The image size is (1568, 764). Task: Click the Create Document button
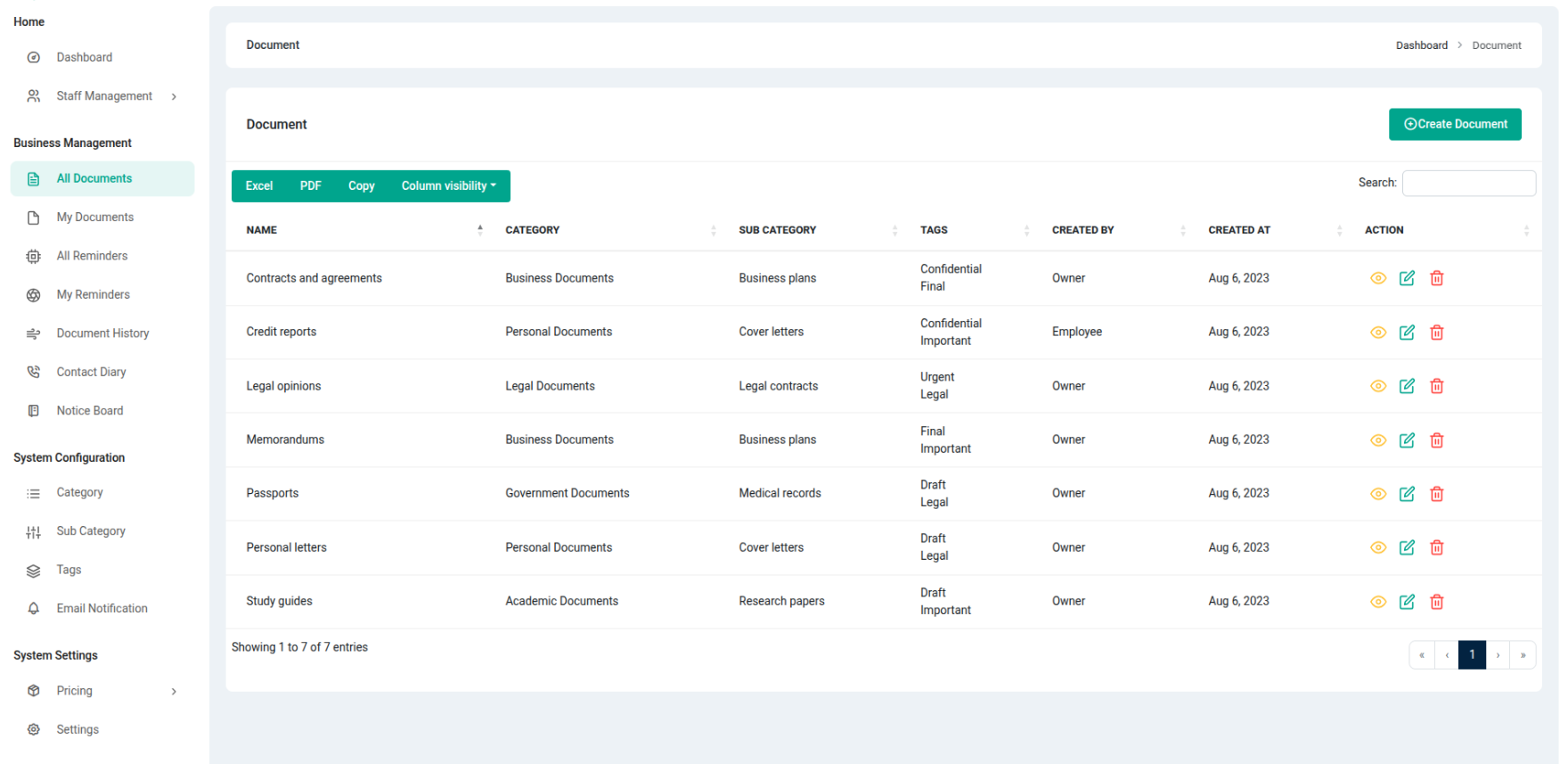click(x=1454, y=125)
